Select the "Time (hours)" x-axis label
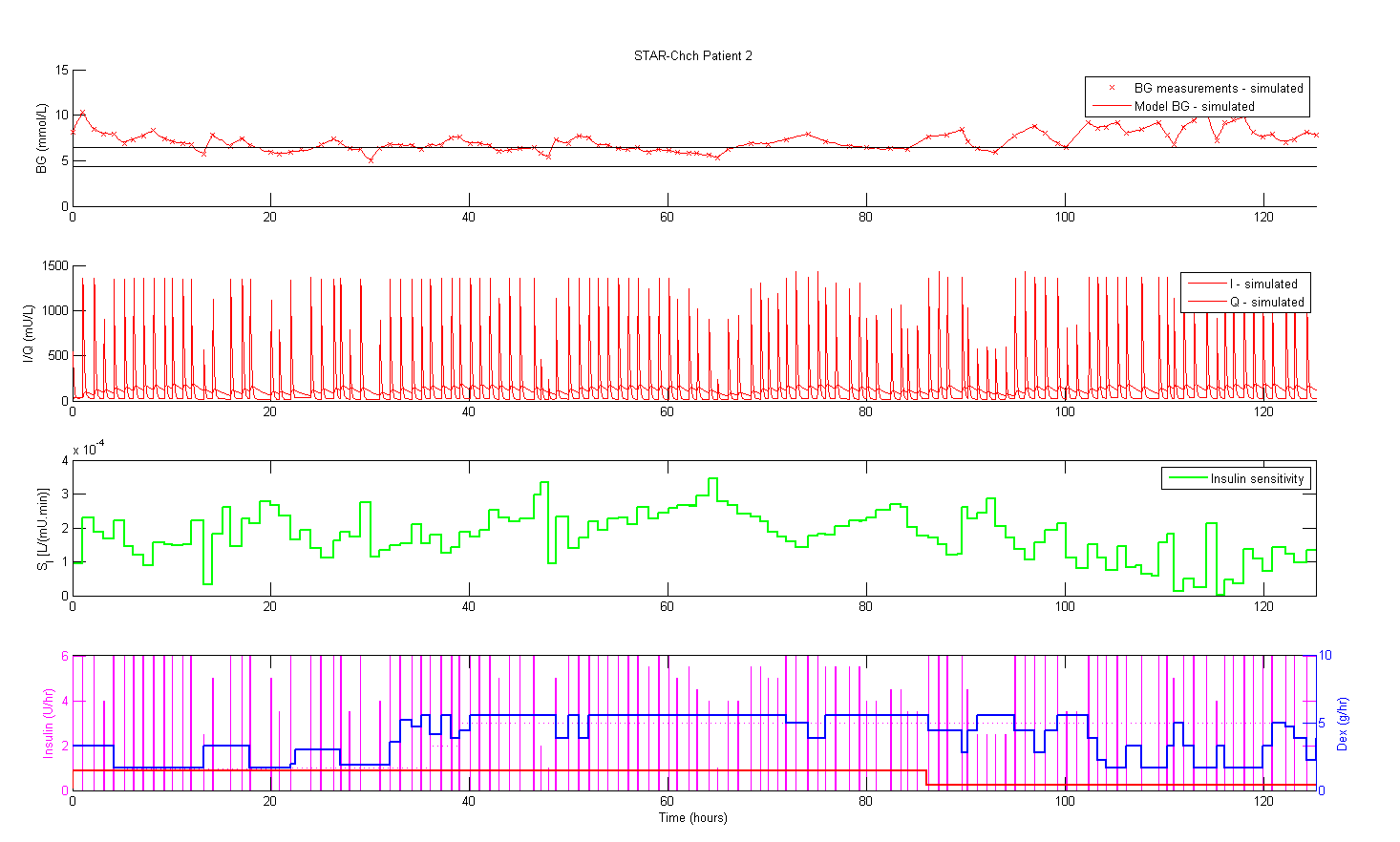 click(x=693, y=818)
